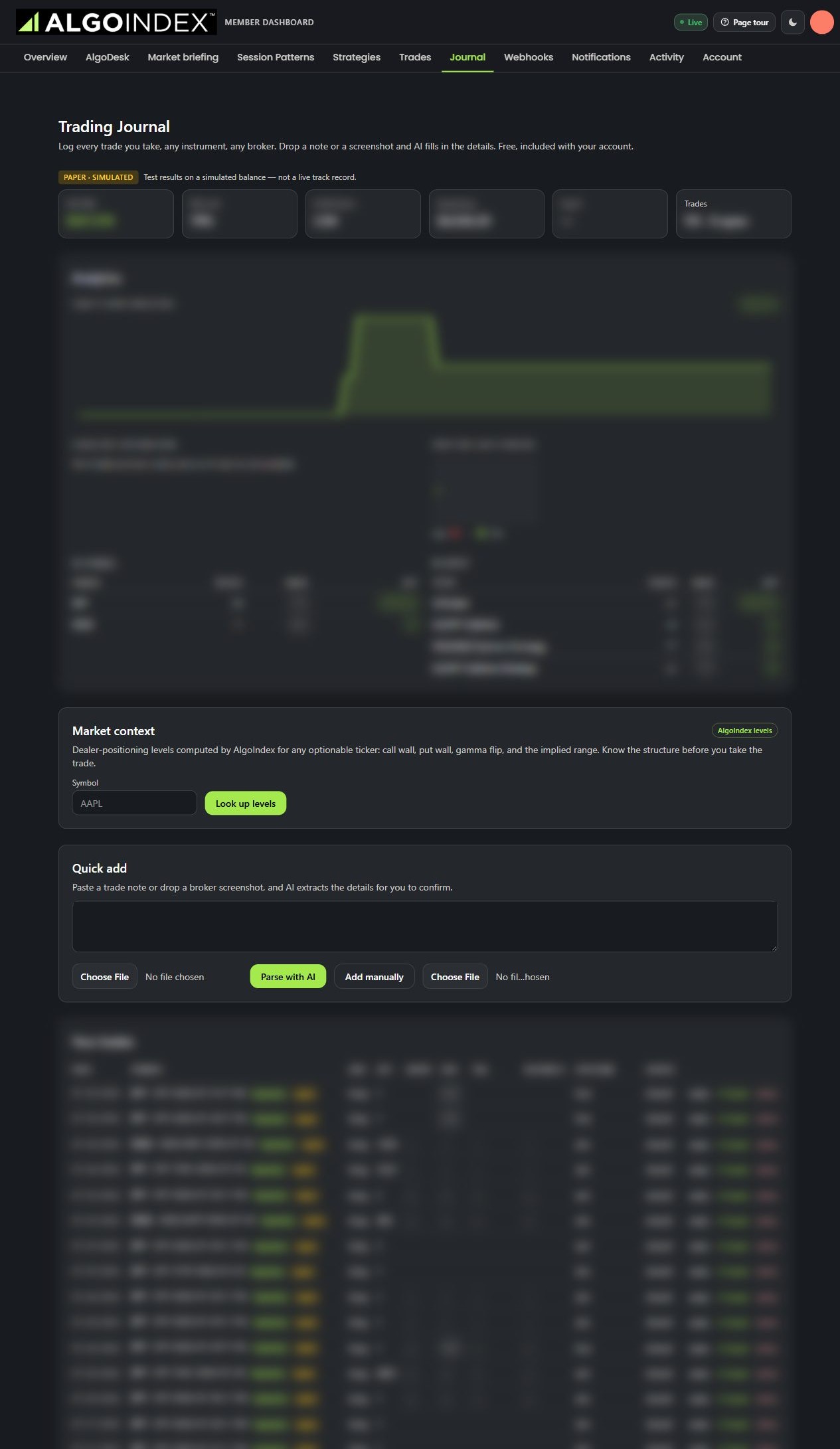Open the Account tab
The width and height of the screenshot is (840, 1449).
tap(722, 57)
